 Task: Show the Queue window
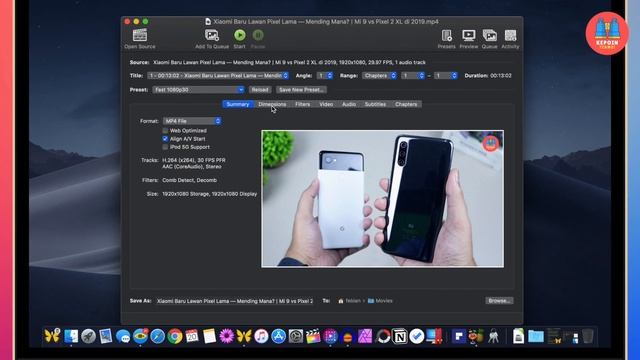(489, 36)
